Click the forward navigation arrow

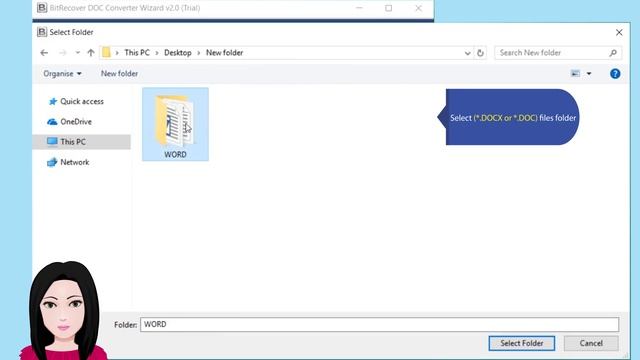pos(62,53)
